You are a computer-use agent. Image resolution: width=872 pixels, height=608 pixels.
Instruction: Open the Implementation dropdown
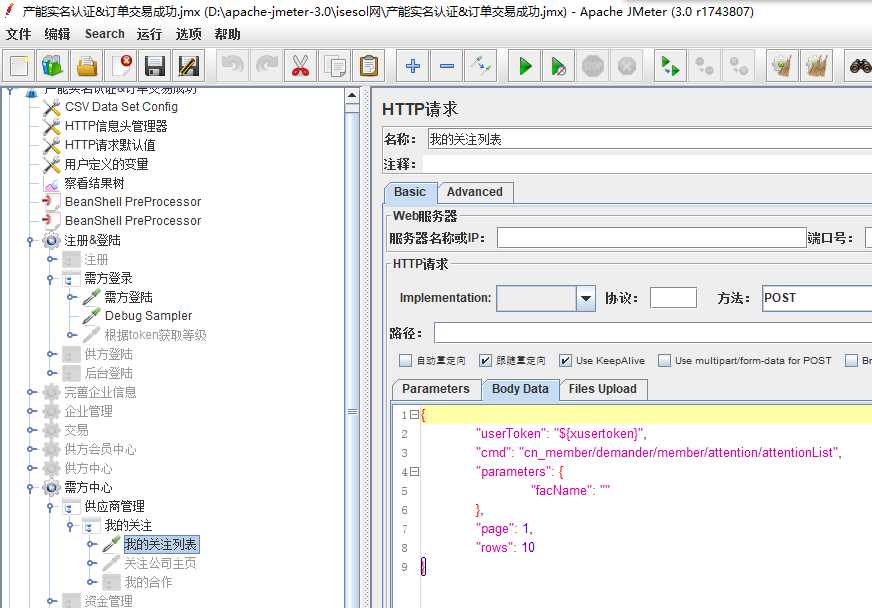(x=585, y=298)
